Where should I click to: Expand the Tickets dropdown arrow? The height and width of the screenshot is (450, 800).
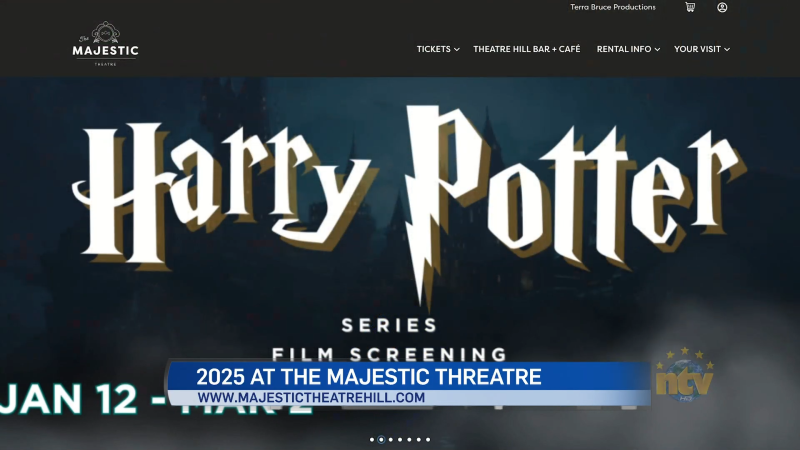point(457,49)
